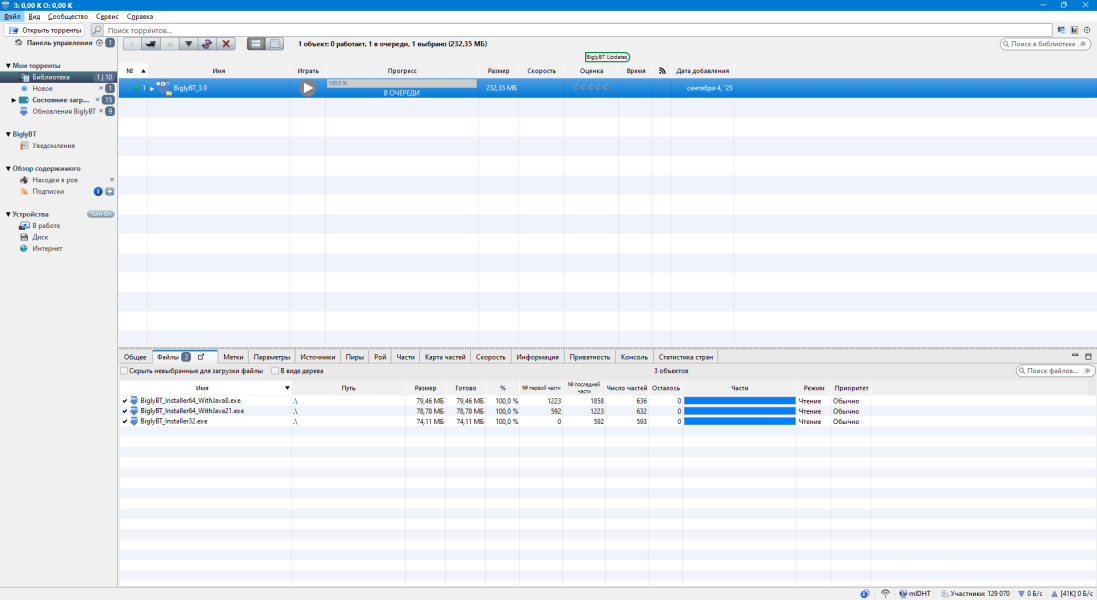The height and width of the screenshot is (600, 1097).
Task: Click the BiglyBT_3.9 progress bar
Action: coord(401,84)
